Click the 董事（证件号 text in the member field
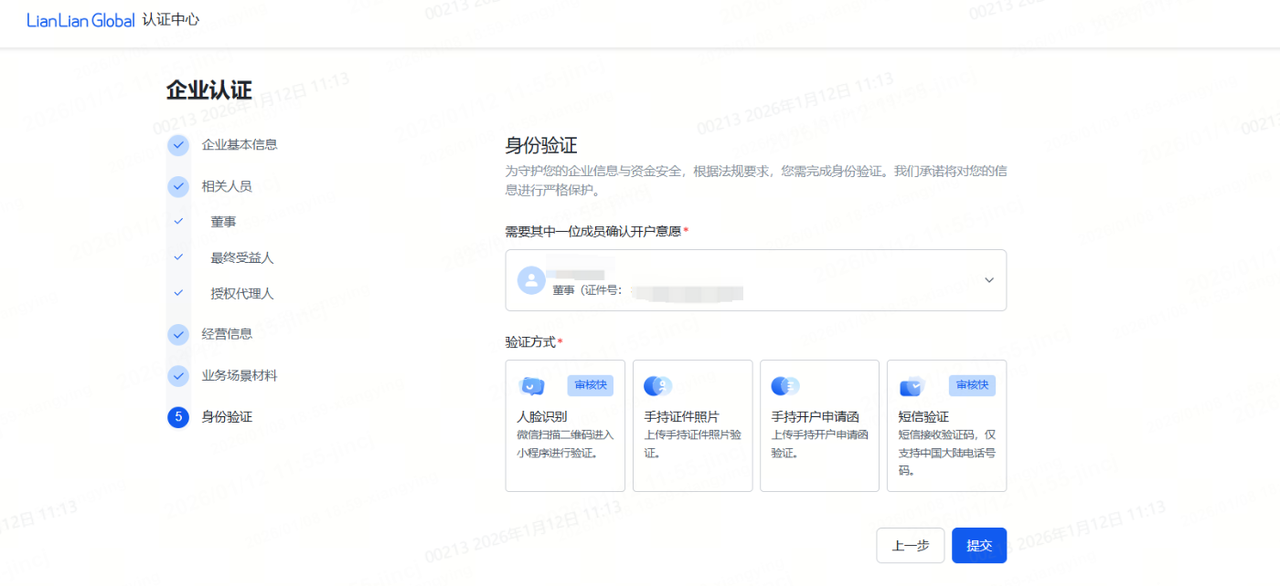This screenshot has width=1280, height=586. pos(587,290)
